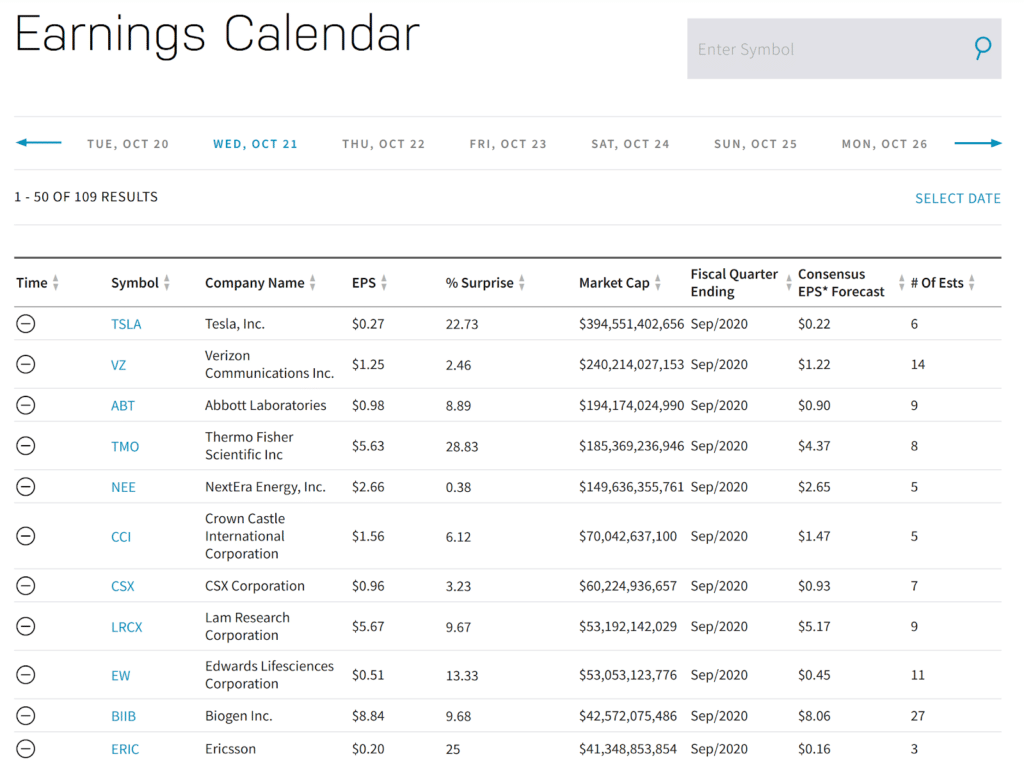
Task: Go to previous week with left arrow
Action: 39,142
